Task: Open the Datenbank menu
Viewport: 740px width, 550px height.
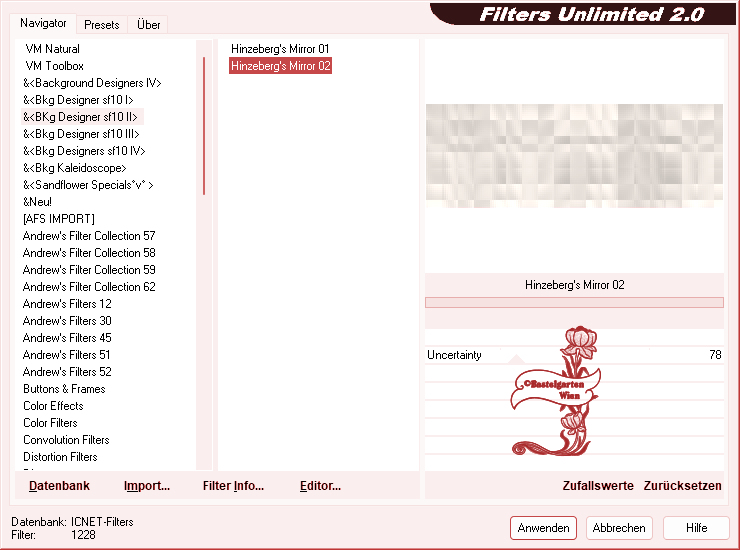Action: [59, 486]
